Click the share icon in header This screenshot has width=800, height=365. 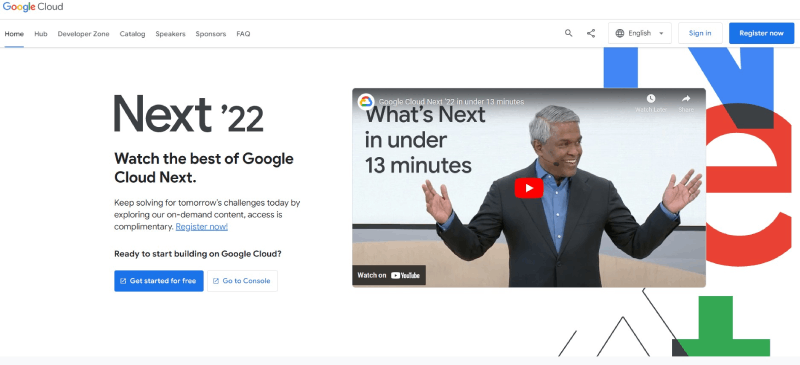coord(591,33)
